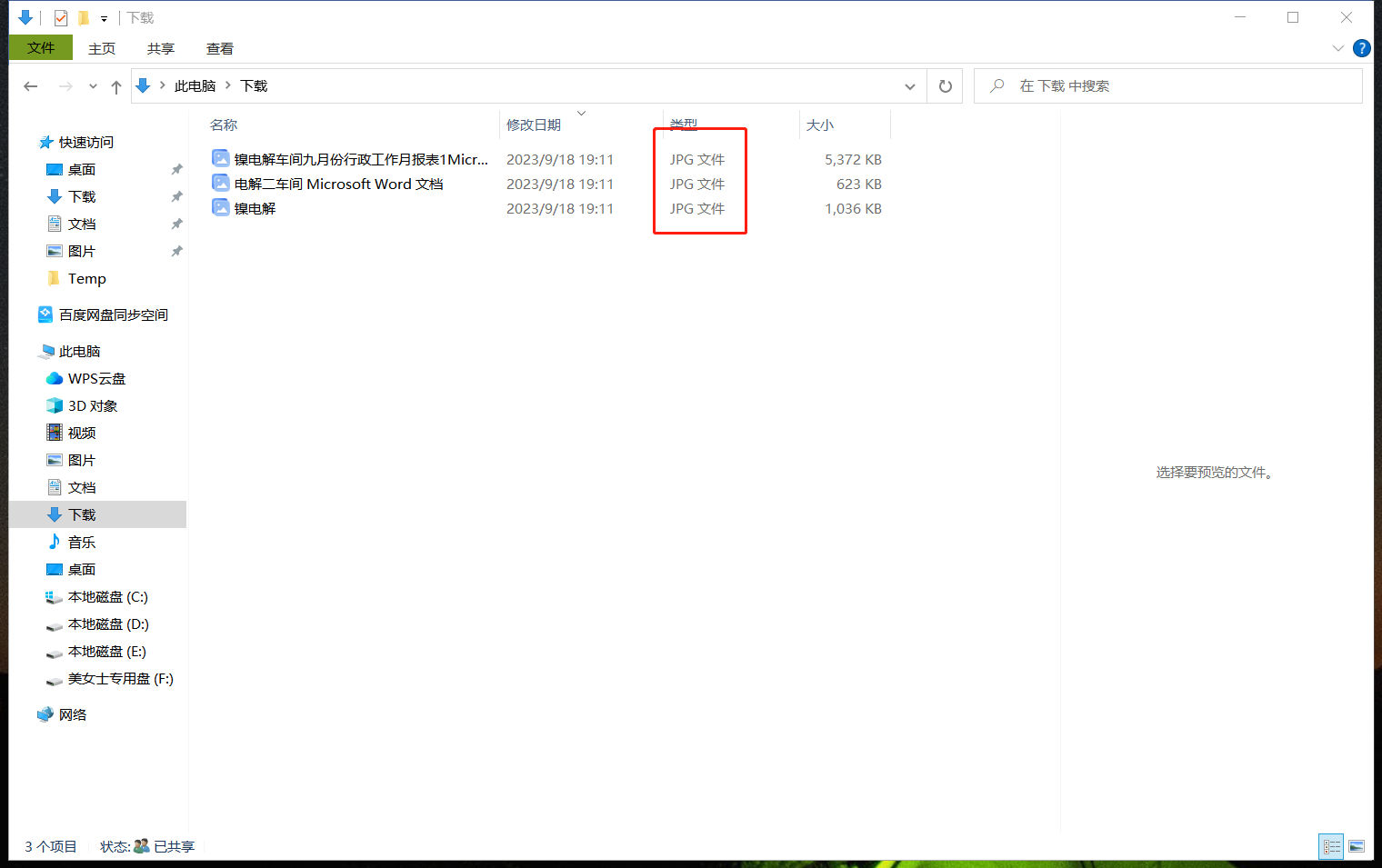Open Explorer help with the question mark icon

point(1361,48)
